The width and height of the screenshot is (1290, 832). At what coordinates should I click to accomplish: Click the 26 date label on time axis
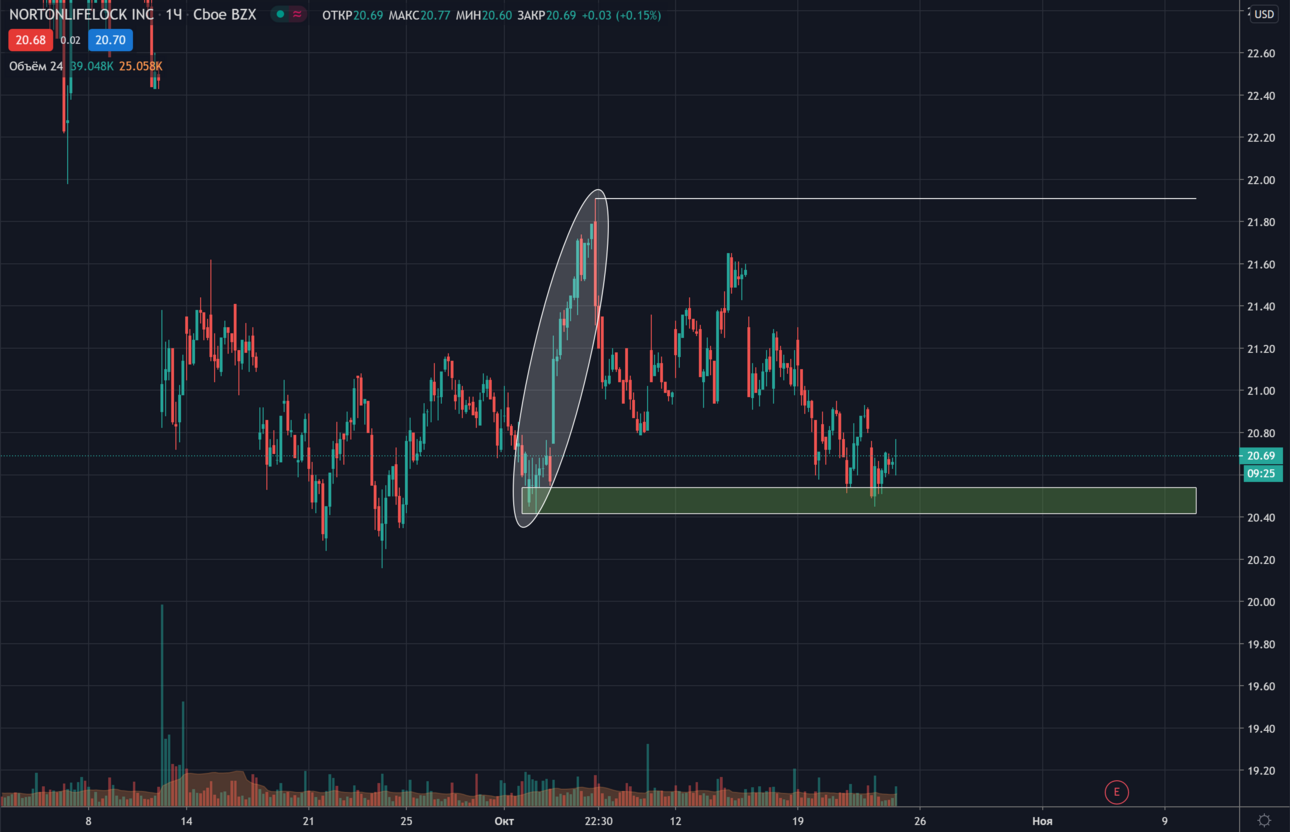pyautogui.click(x=920, y=821)
